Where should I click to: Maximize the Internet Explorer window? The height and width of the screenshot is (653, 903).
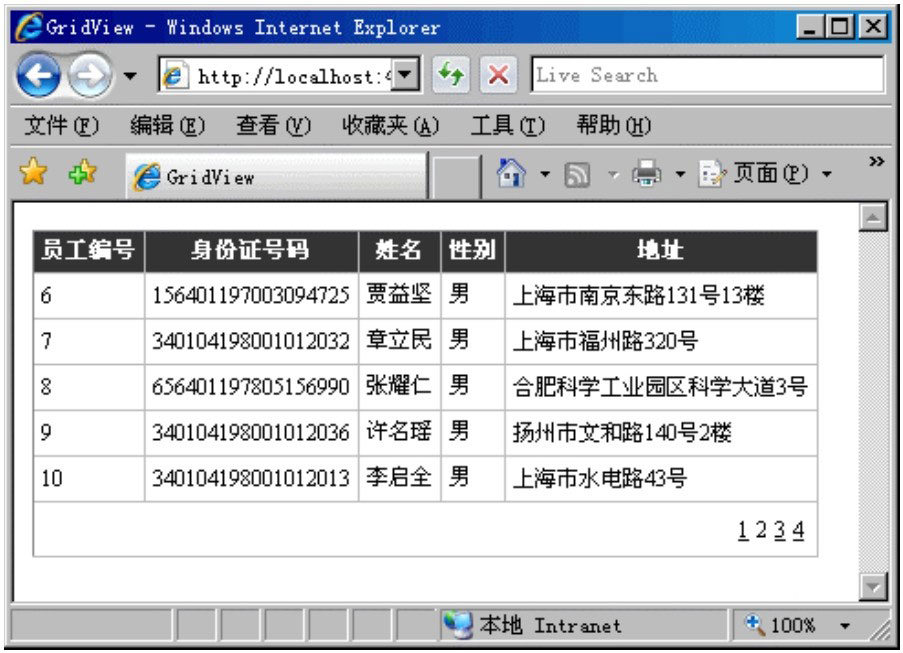click(840, 26)
